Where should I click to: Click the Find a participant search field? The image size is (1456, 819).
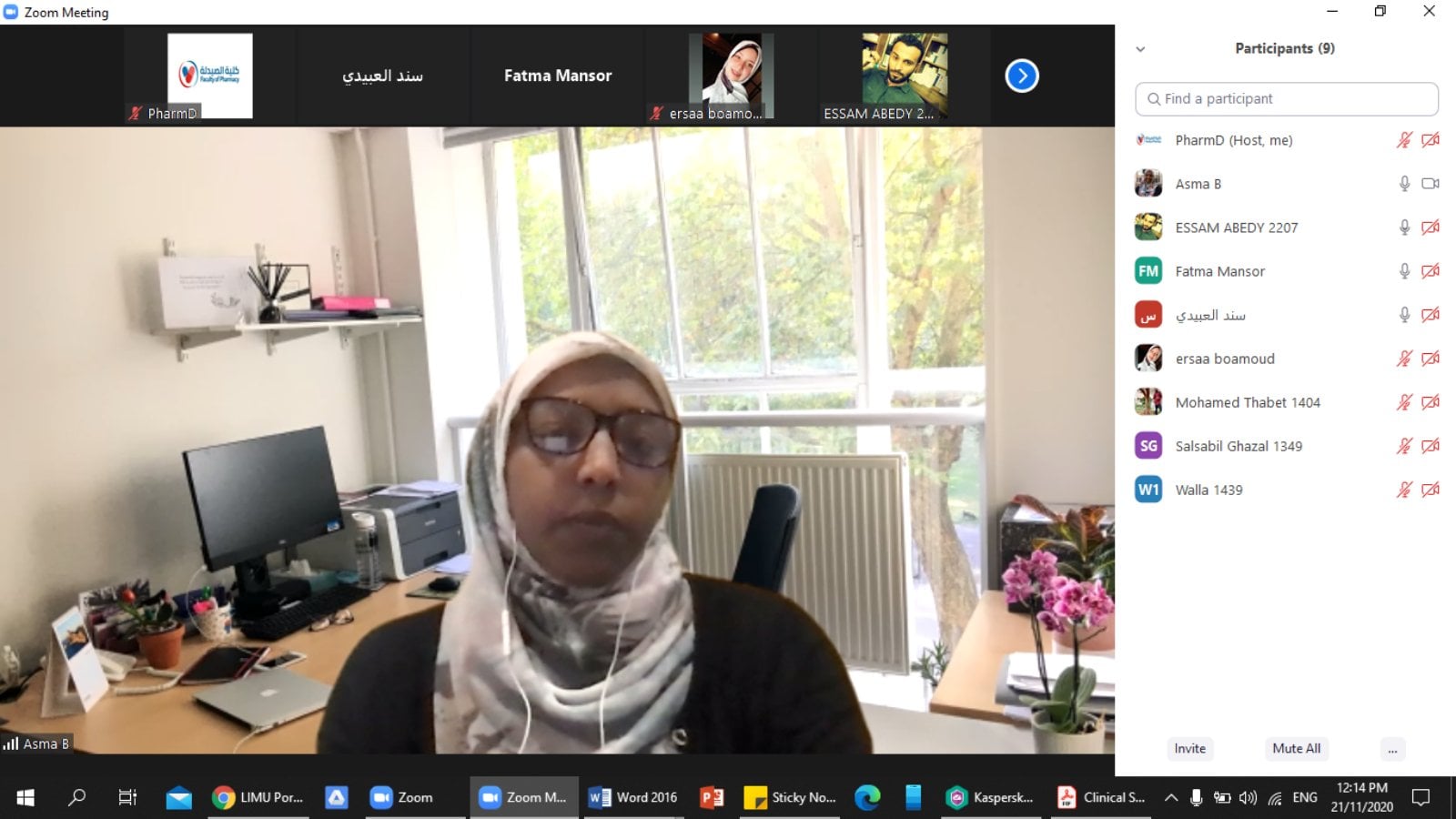click(x=1286, y=99)
